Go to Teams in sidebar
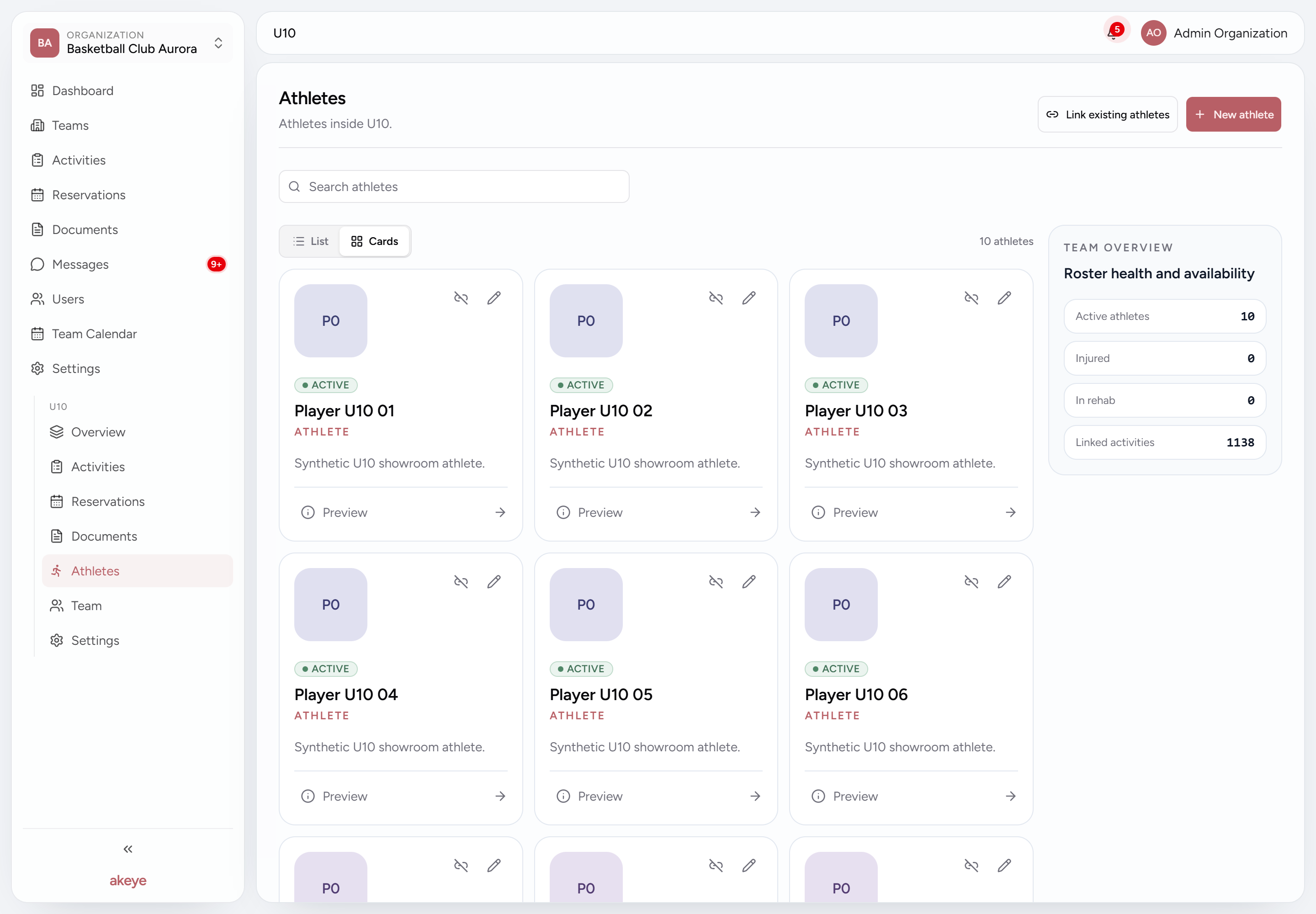Screen dimensions: 1316x914 click(x=127, y=125)
